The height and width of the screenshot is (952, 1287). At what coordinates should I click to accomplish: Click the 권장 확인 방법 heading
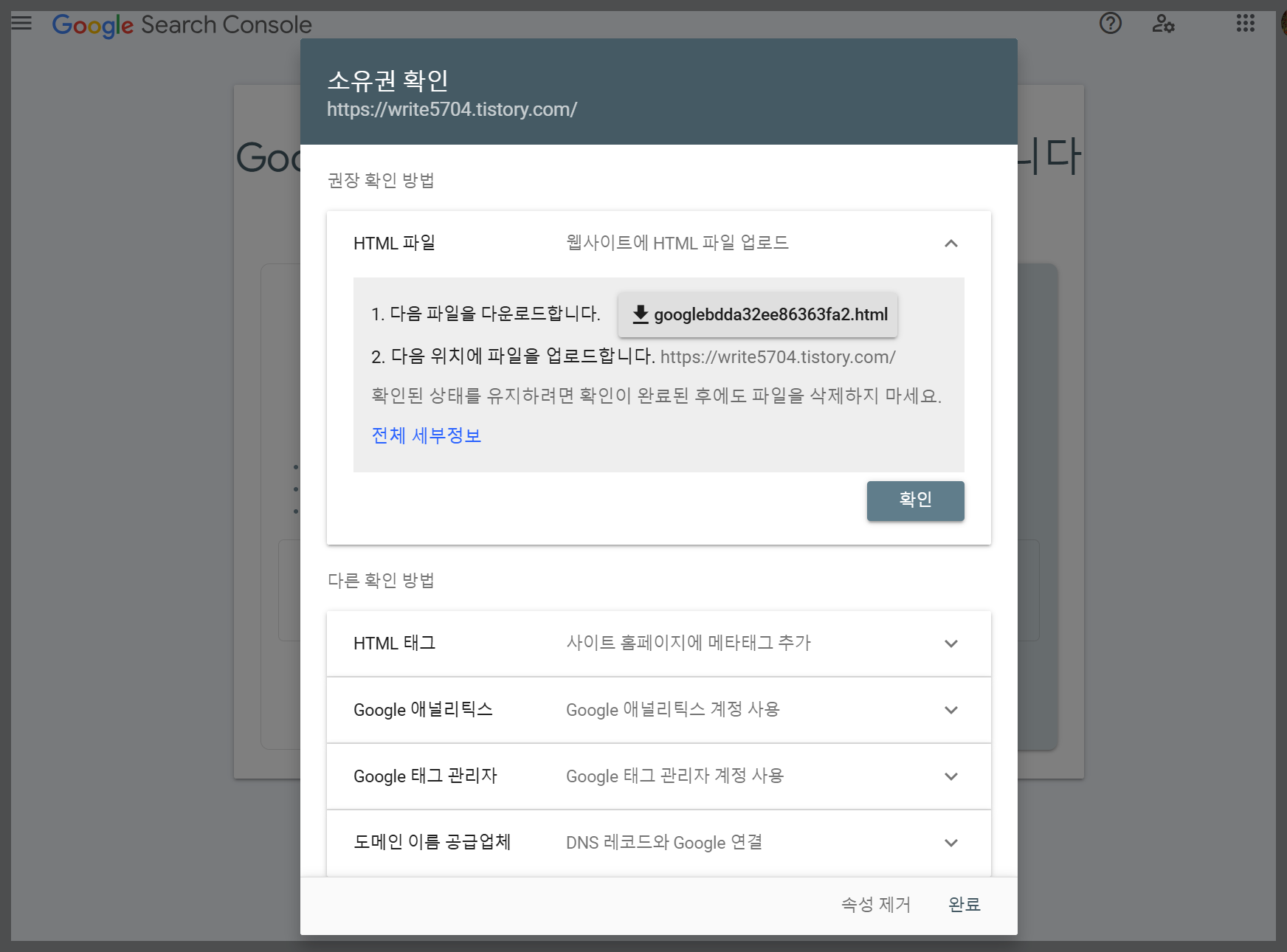381,180
